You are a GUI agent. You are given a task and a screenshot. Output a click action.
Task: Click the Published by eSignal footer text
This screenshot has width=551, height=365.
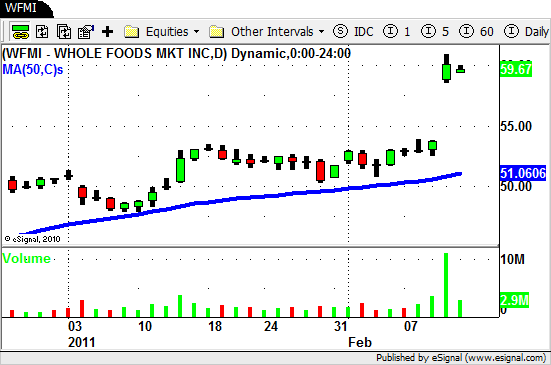[461, 358]
